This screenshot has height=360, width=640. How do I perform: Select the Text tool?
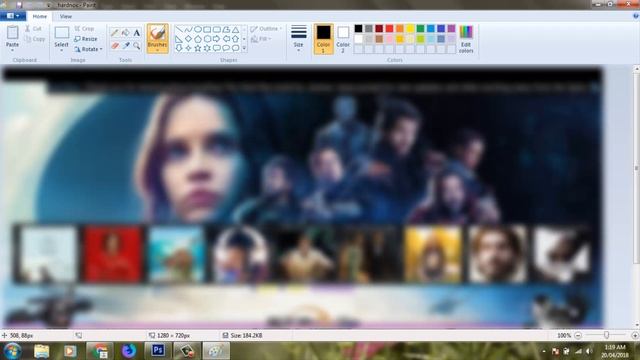point(137,32)
